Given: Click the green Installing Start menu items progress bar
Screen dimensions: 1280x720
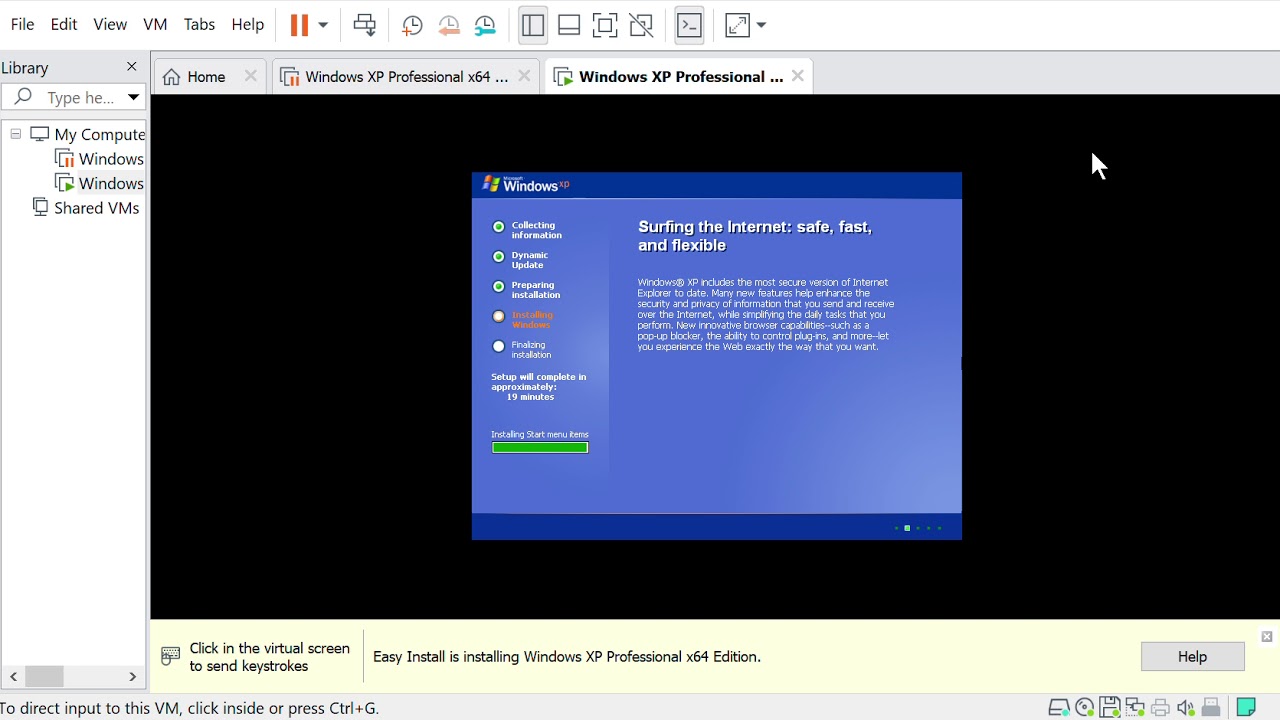Looking at the screenshot, I should coord(540,447).
